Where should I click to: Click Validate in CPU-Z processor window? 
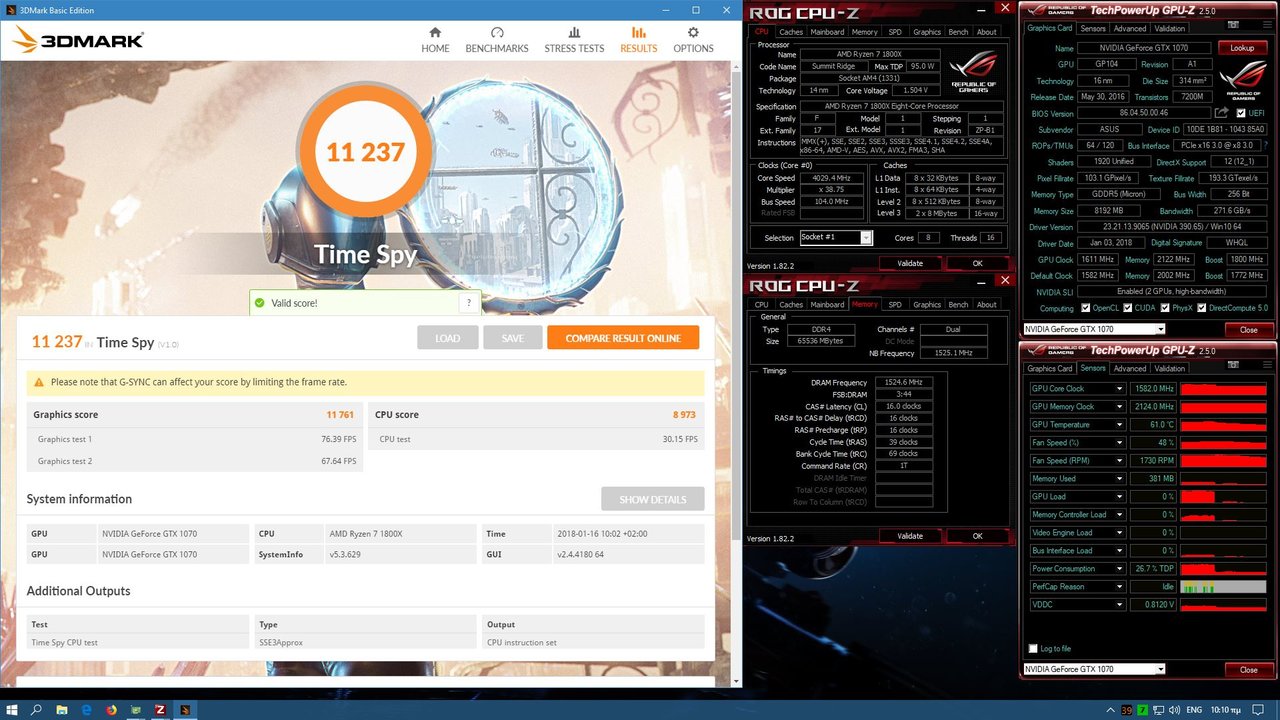coord(910,263)
